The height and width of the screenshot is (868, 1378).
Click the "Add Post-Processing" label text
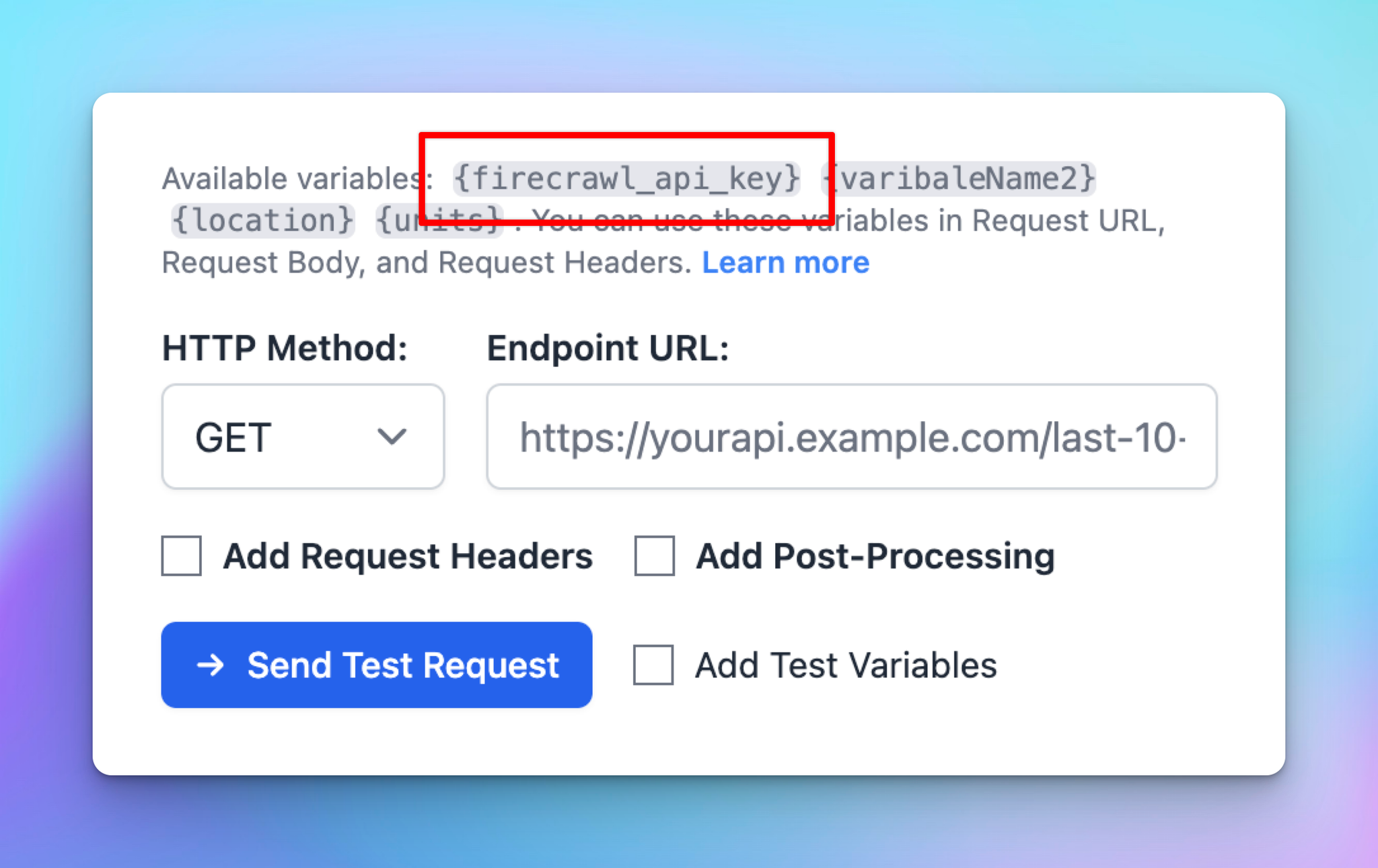point(875,556)
